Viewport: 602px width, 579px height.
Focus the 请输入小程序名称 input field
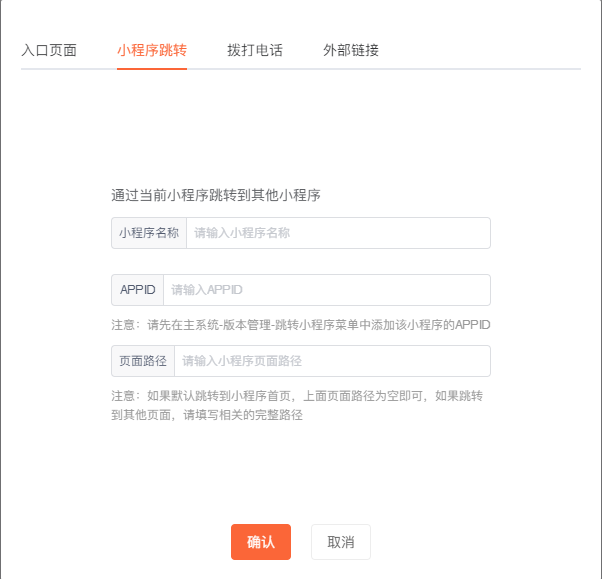(338, 233)
